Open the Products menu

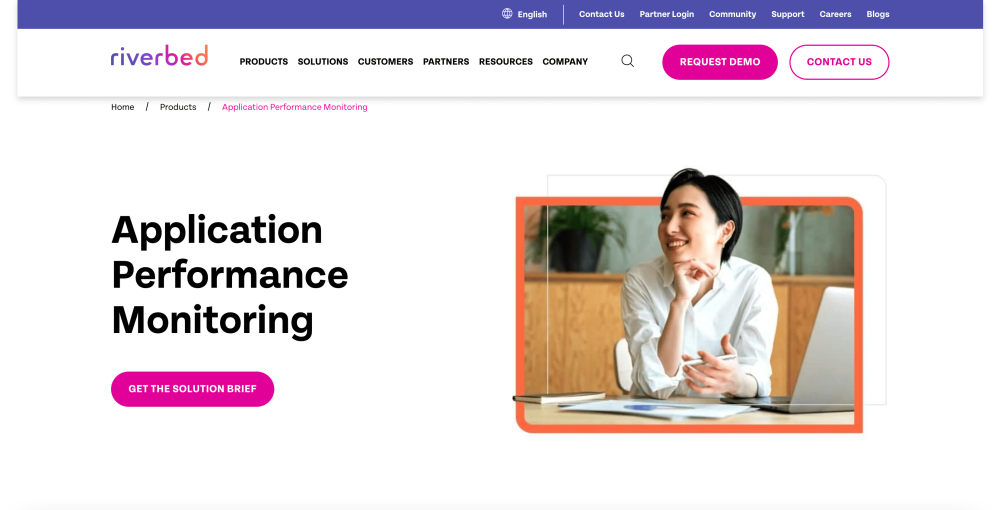click(263, 62)
